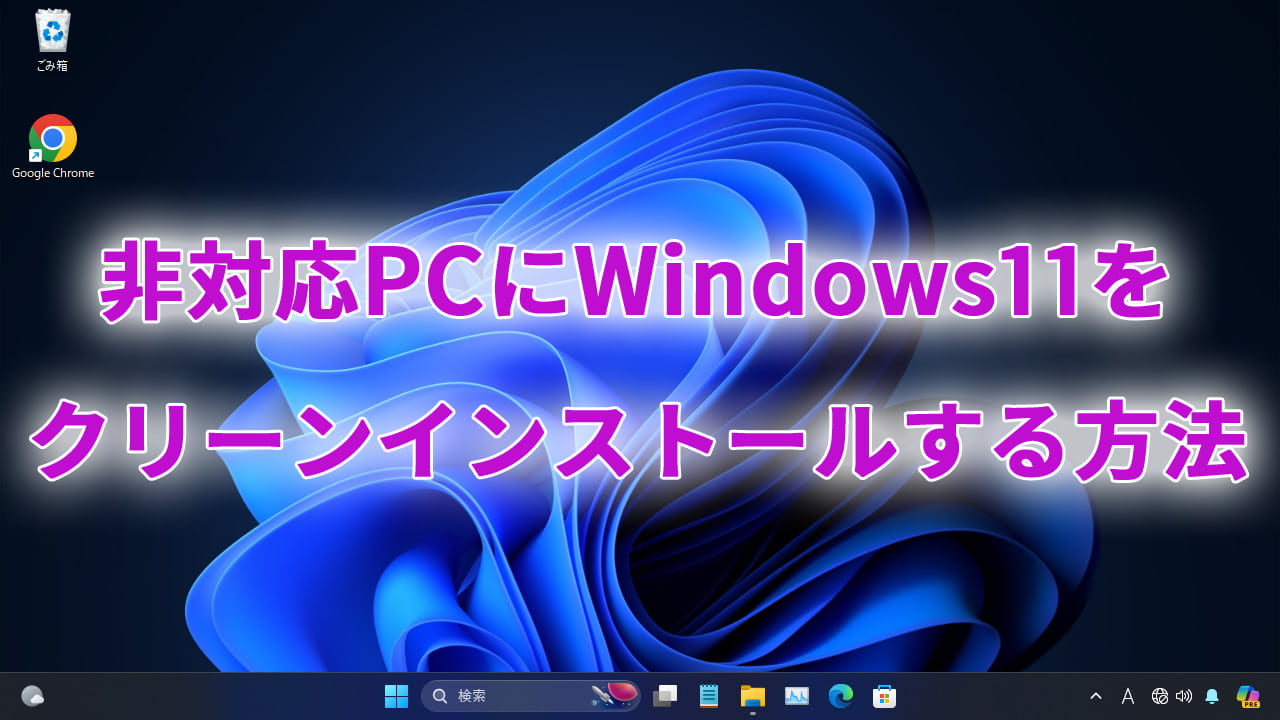Open Copilot Preview from the system tray
Image resolution: width=1280 pixels, height=720 pixels.
point(1247,695)
